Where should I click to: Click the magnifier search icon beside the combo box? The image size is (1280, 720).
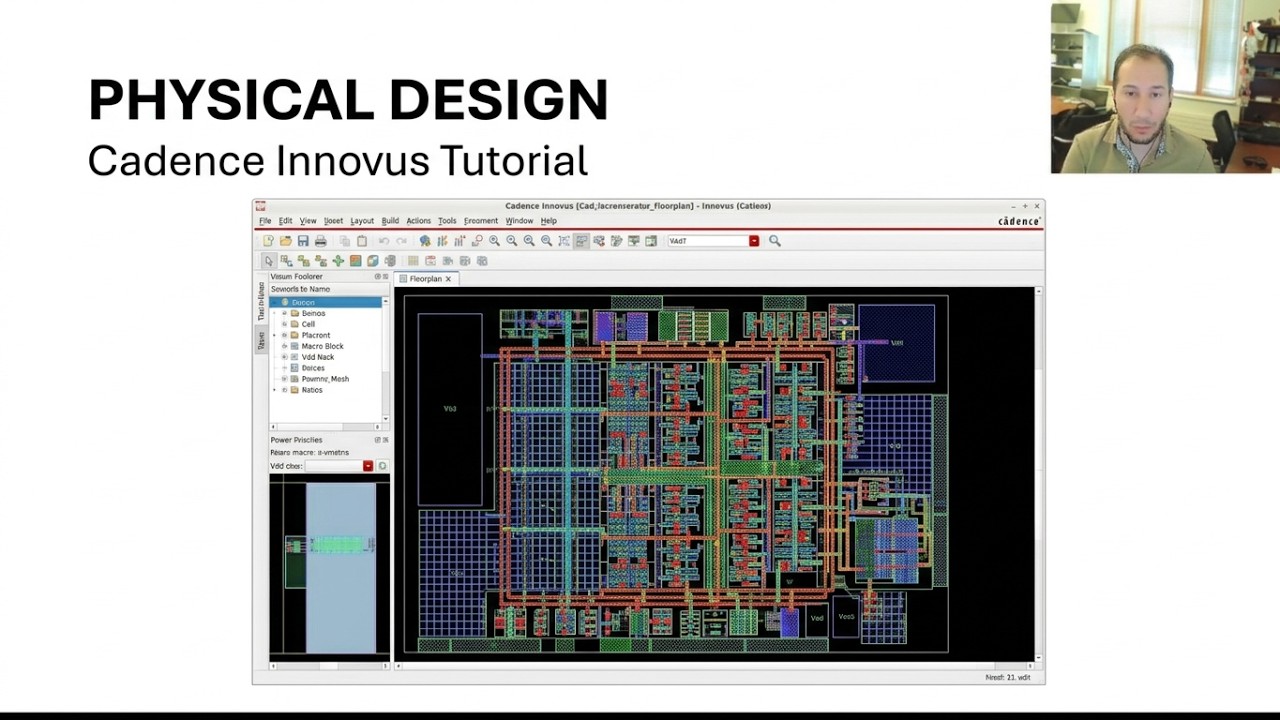tap(774, 241)
